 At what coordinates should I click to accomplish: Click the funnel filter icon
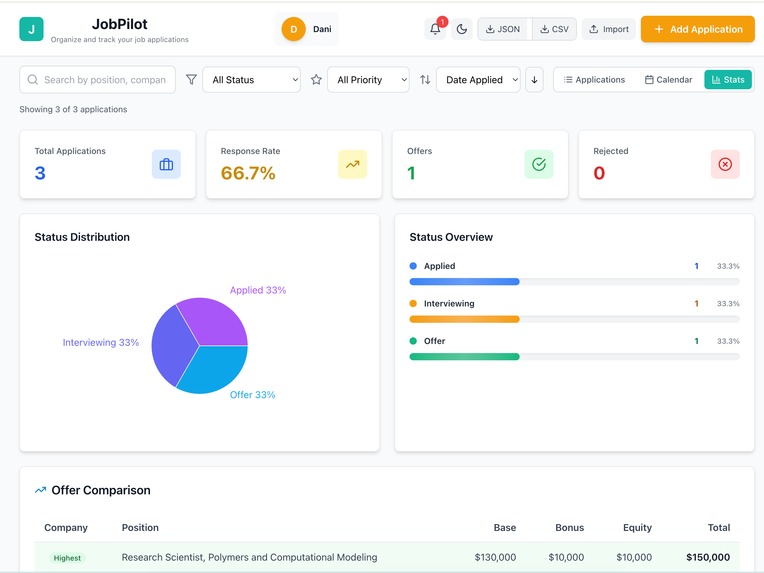[x=191, y=79]
